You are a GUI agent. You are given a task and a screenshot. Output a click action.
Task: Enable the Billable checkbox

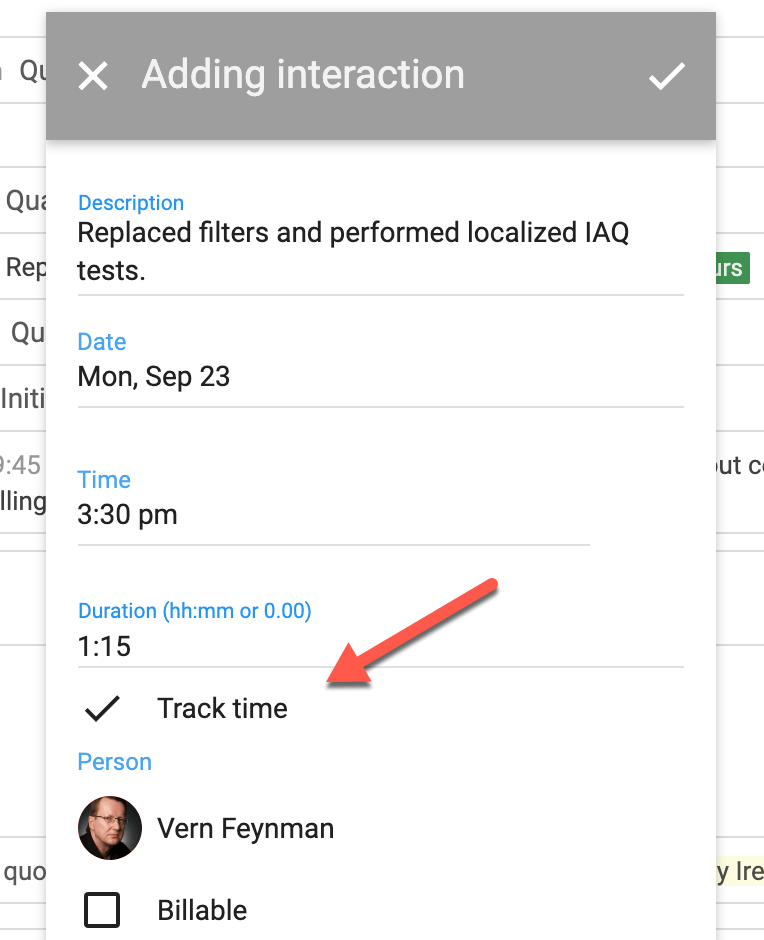[x=102, y=910]
